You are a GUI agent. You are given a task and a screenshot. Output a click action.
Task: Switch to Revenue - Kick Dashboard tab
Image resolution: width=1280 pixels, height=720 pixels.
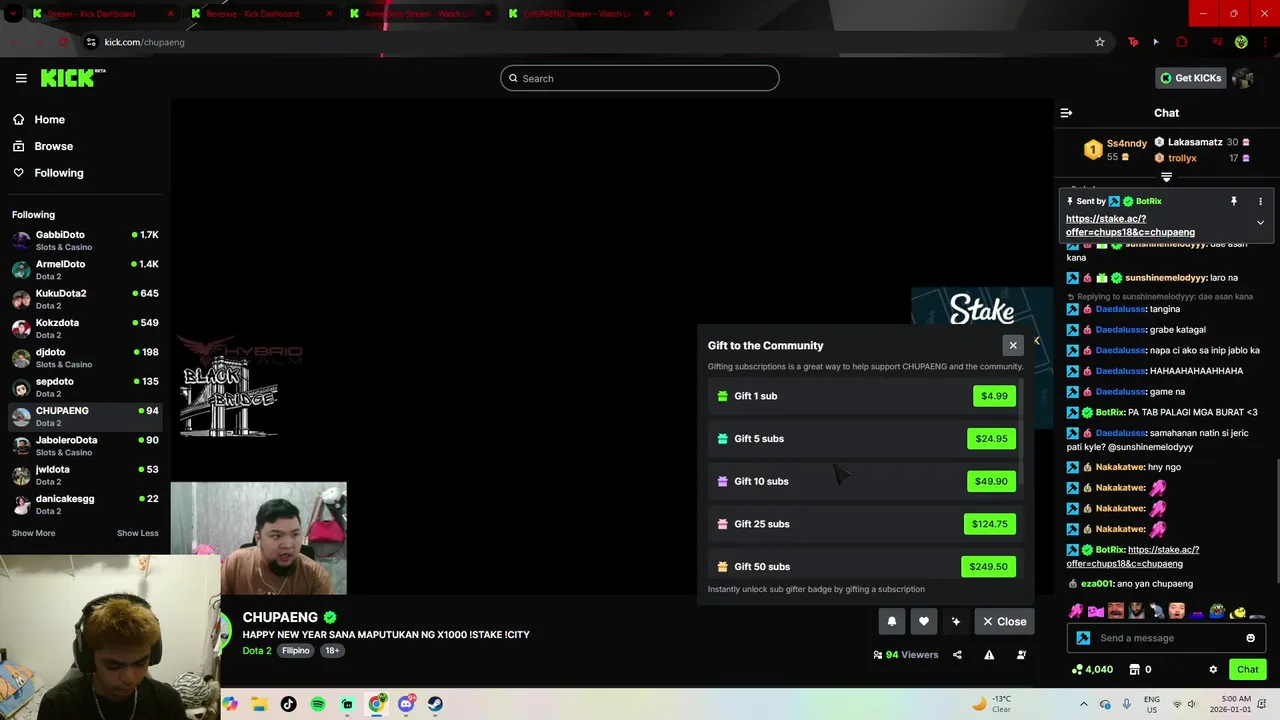(x=264, y=14)
